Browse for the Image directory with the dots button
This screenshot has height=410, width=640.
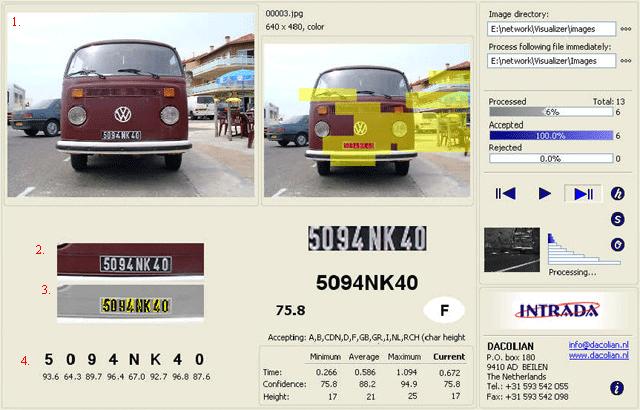626,29
